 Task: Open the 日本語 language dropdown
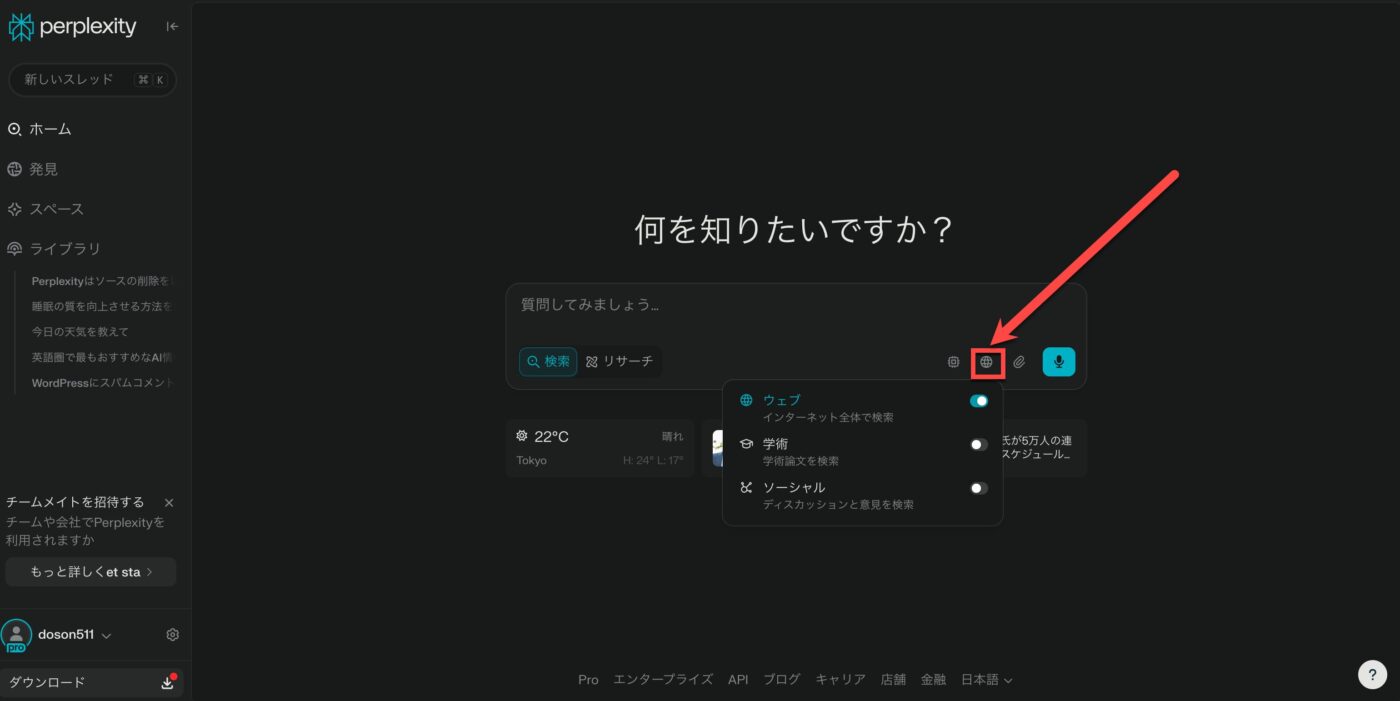tap(986, 680)
